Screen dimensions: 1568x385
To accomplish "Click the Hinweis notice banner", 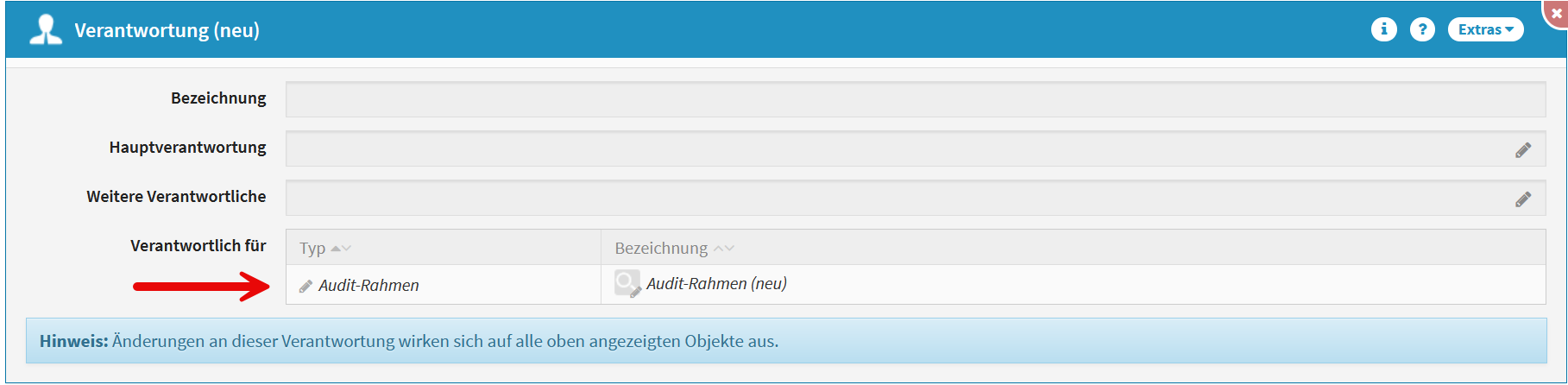I will [785, 341].
